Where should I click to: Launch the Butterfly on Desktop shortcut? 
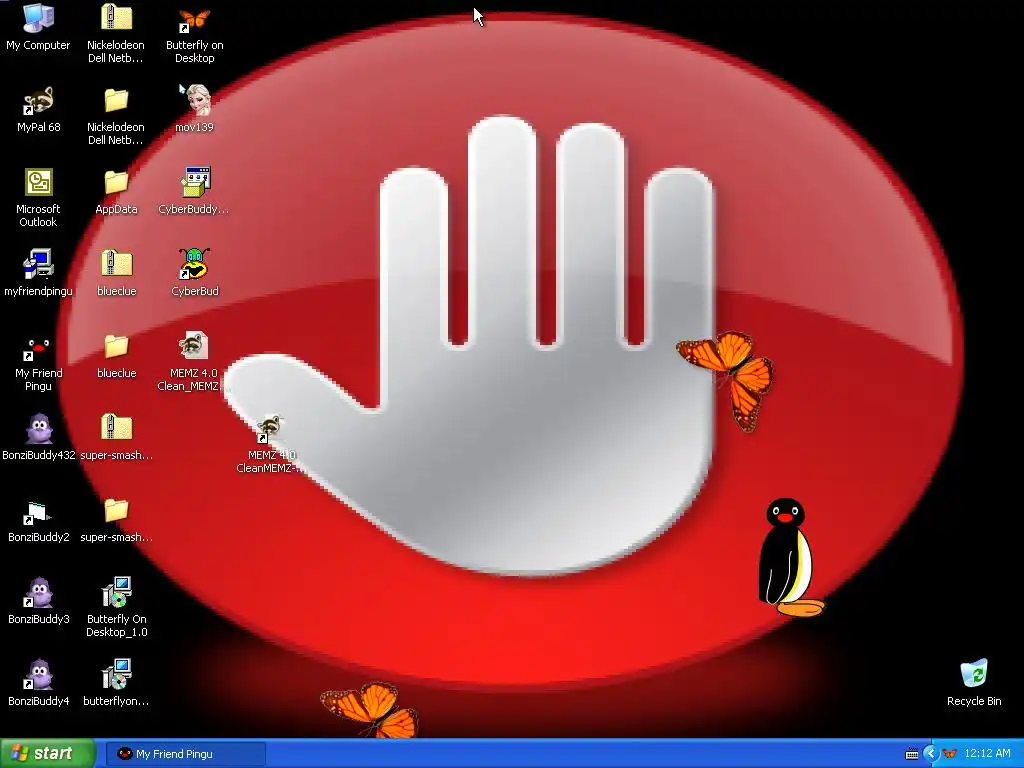pos(195,33)
